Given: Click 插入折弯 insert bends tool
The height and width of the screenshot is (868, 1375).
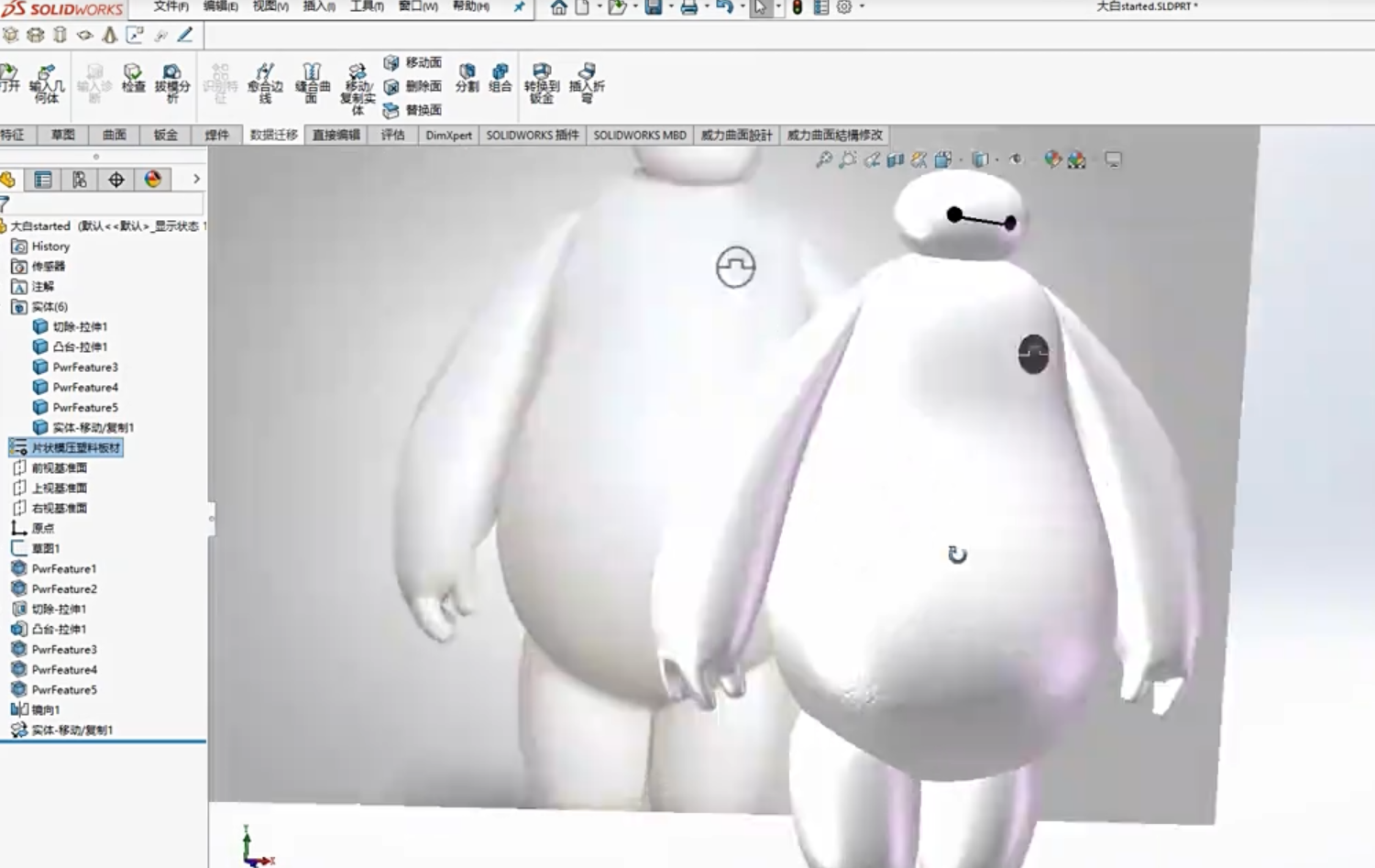Looking at the screenshot, I should (587, 83).
